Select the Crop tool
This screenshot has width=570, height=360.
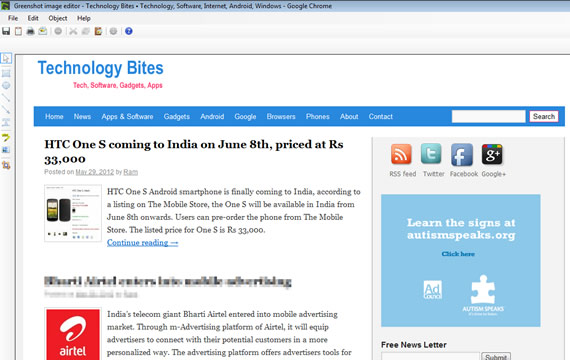pos(6,165)
